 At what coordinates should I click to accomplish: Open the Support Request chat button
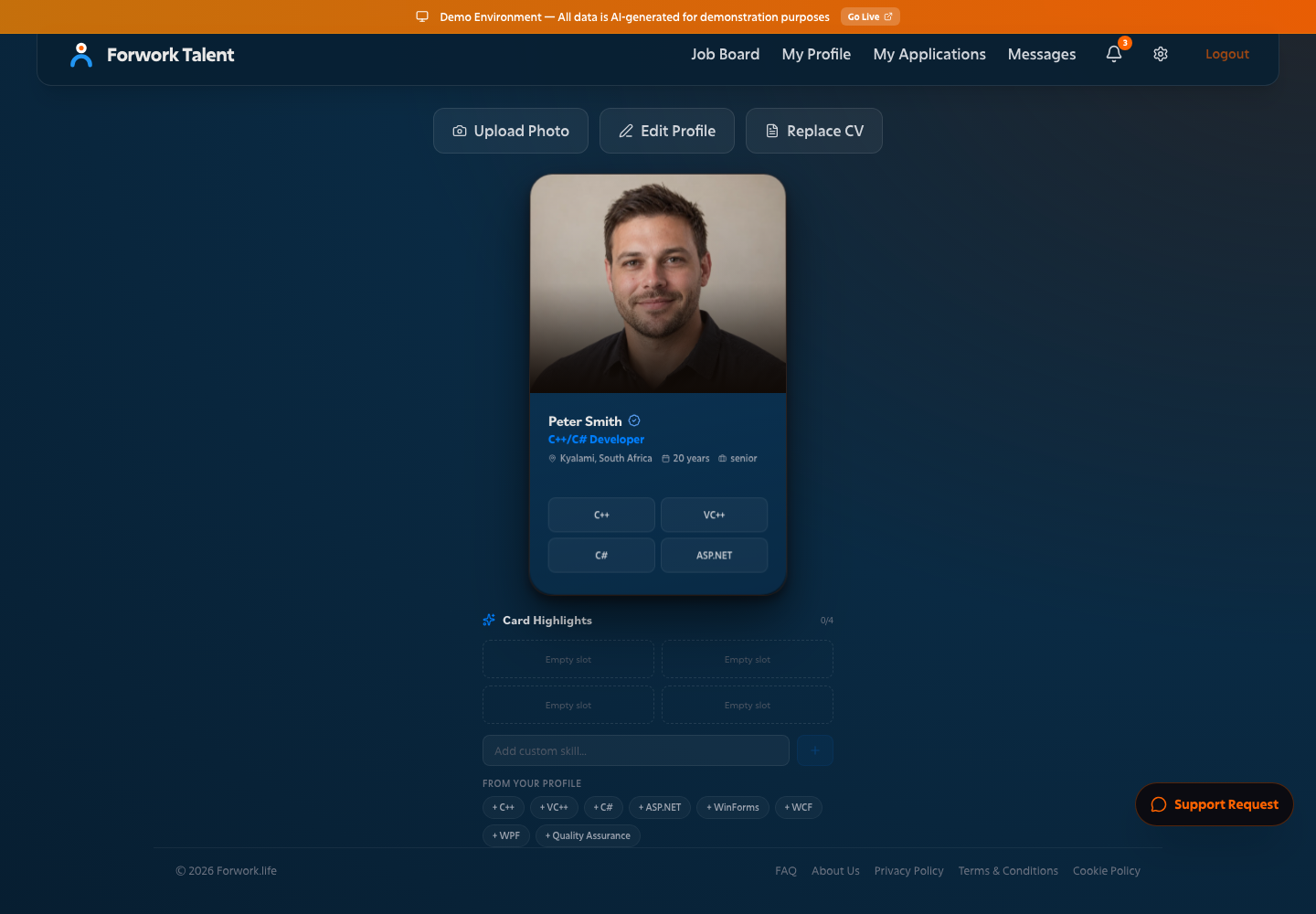[x=1215, y=804]
